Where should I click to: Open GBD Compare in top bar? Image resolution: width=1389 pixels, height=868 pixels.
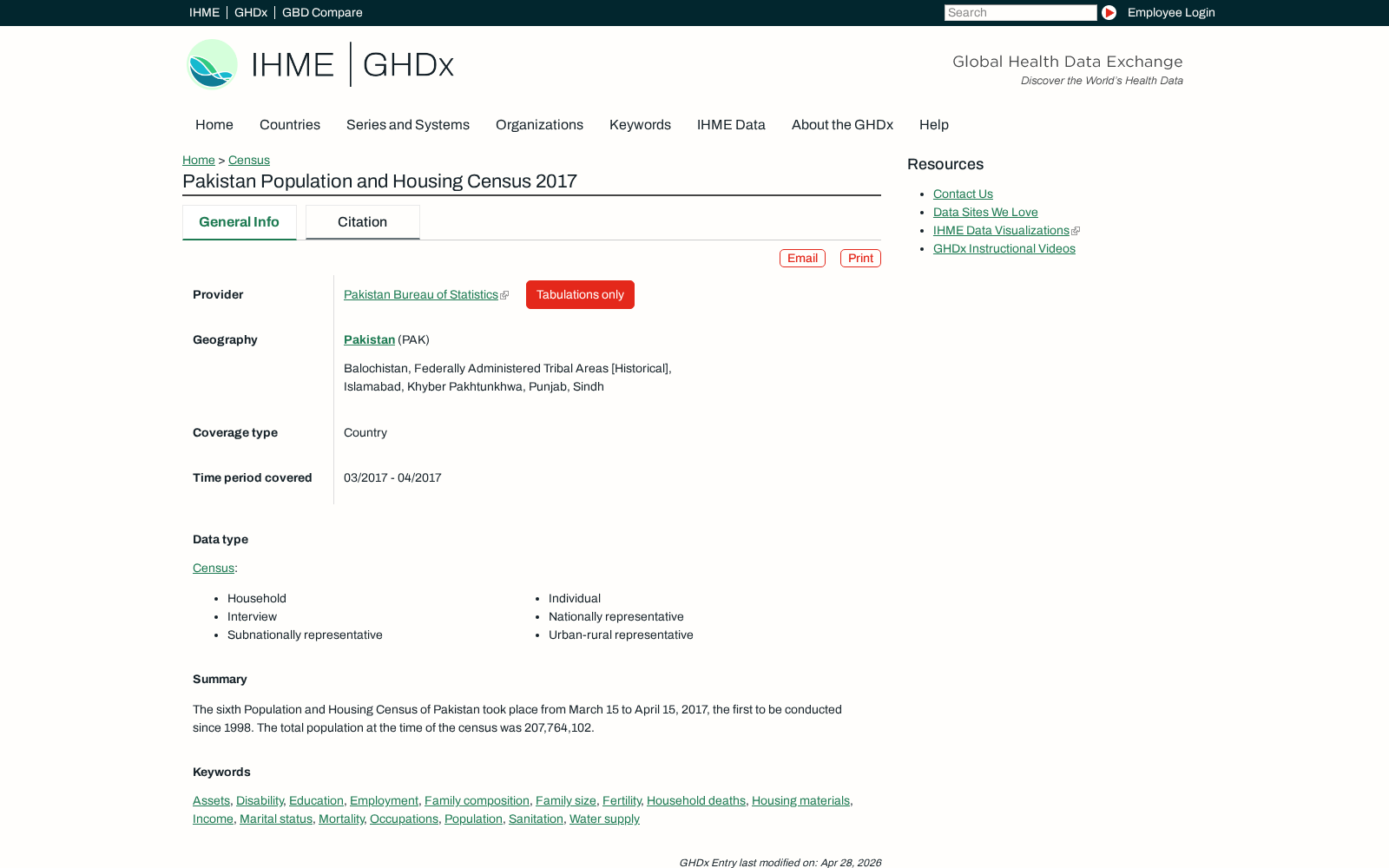point(322,12)
